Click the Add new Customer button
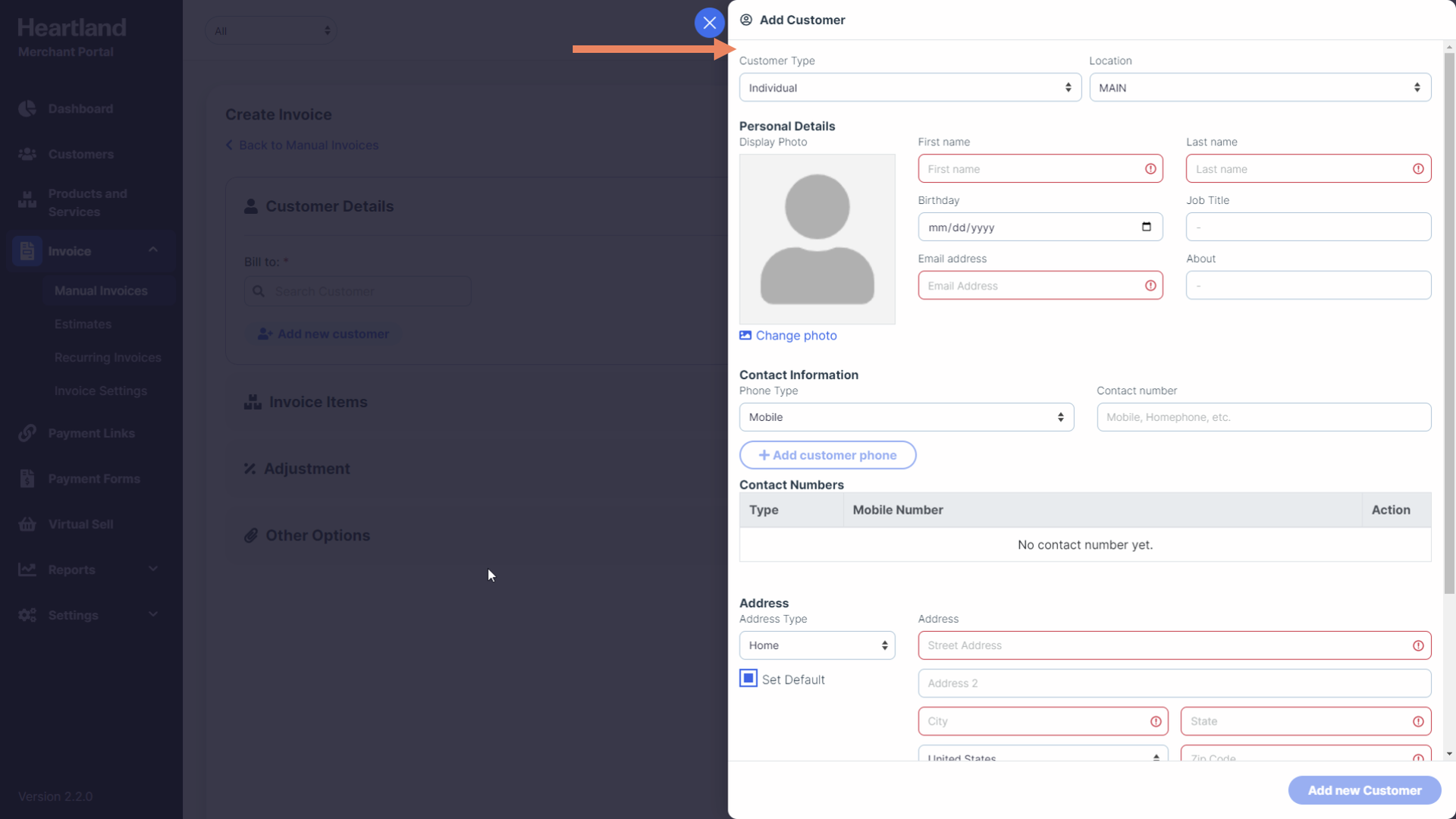 coord(1364,790)
